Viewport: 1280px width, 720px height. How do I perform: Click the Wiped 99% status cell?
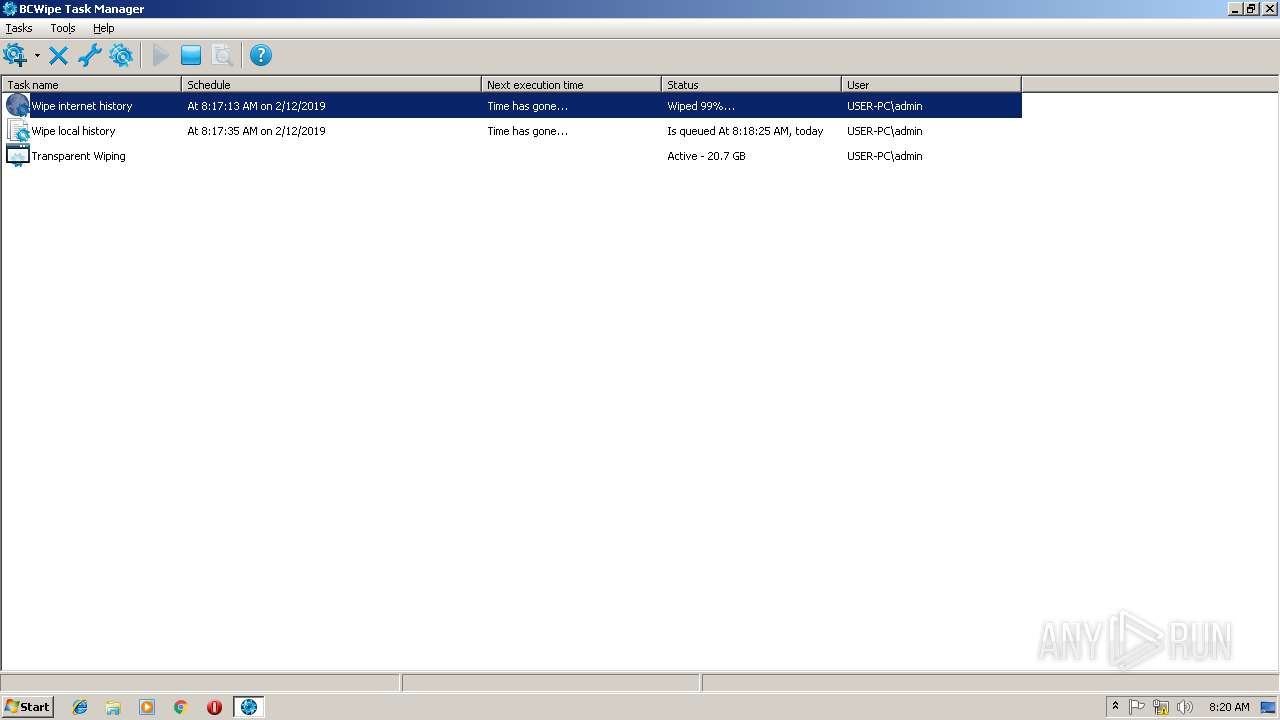tap(701, 106)
